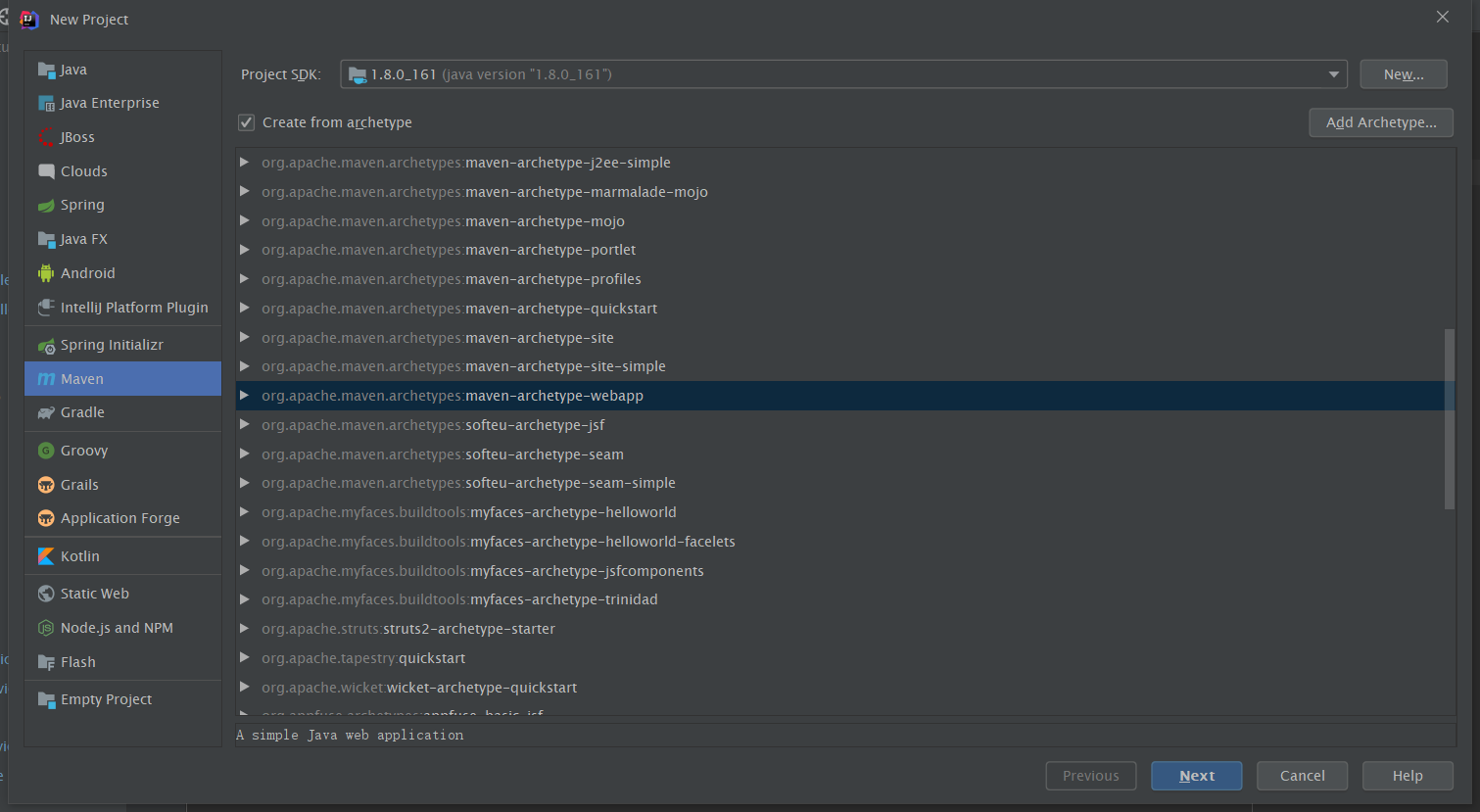Click the Spring leaf icon

click(x=46, y=205)
